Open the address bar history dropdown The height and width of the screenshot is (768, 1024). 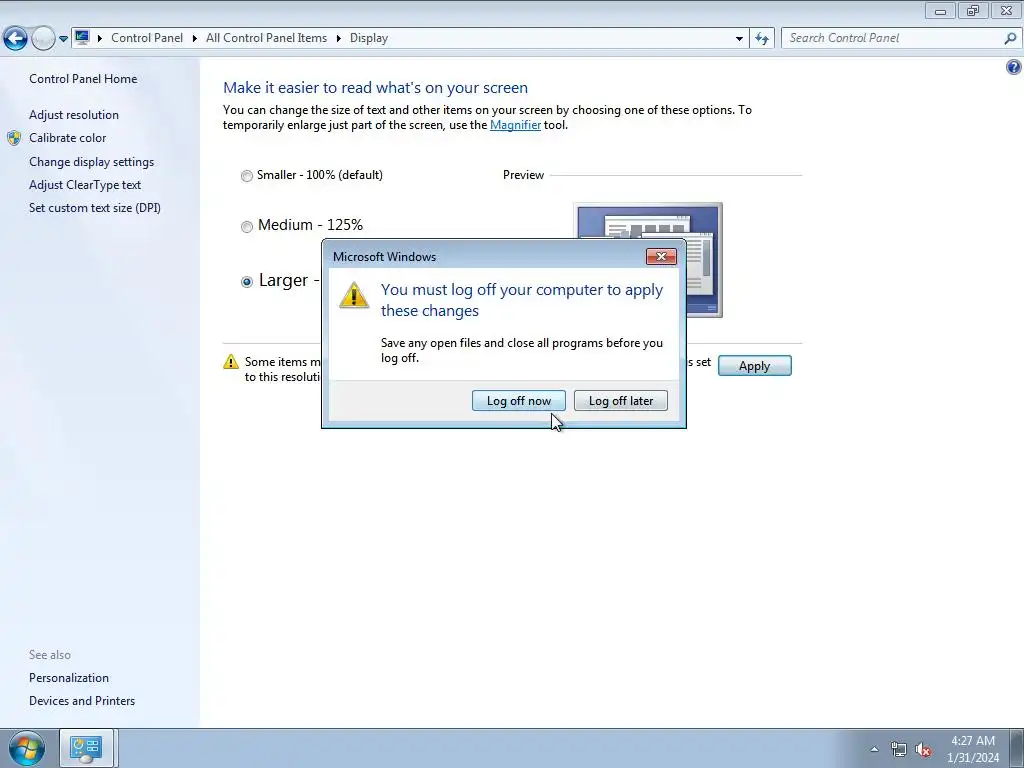739,39
